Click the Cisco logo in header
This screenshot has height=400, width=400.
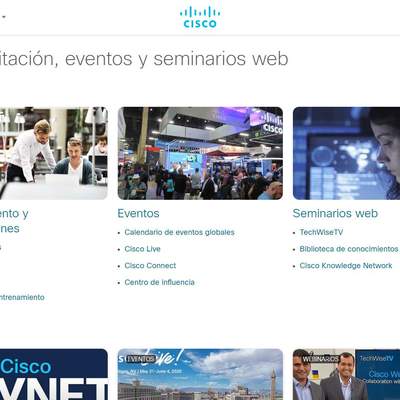point(200,17)
